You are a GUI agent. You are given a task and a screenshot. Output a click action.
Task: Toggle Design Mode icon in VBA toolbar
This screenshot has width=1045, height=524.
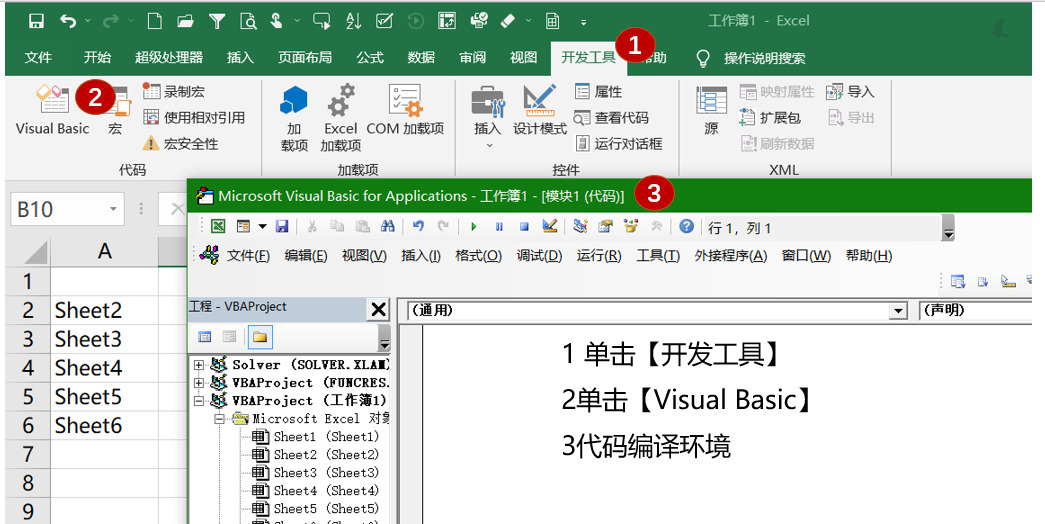[550, 227]
